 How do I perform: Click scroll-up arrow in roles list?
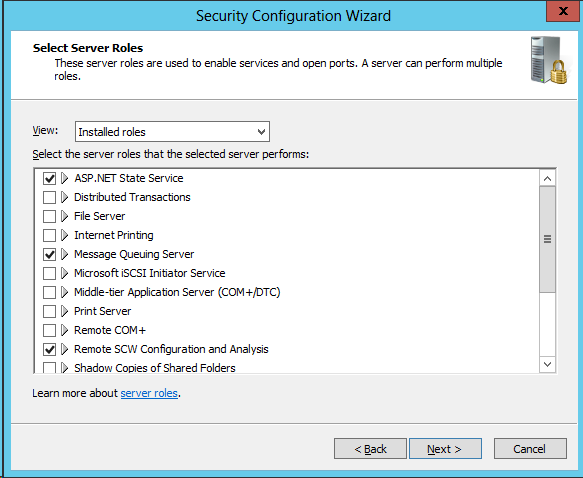coord(547,179)
